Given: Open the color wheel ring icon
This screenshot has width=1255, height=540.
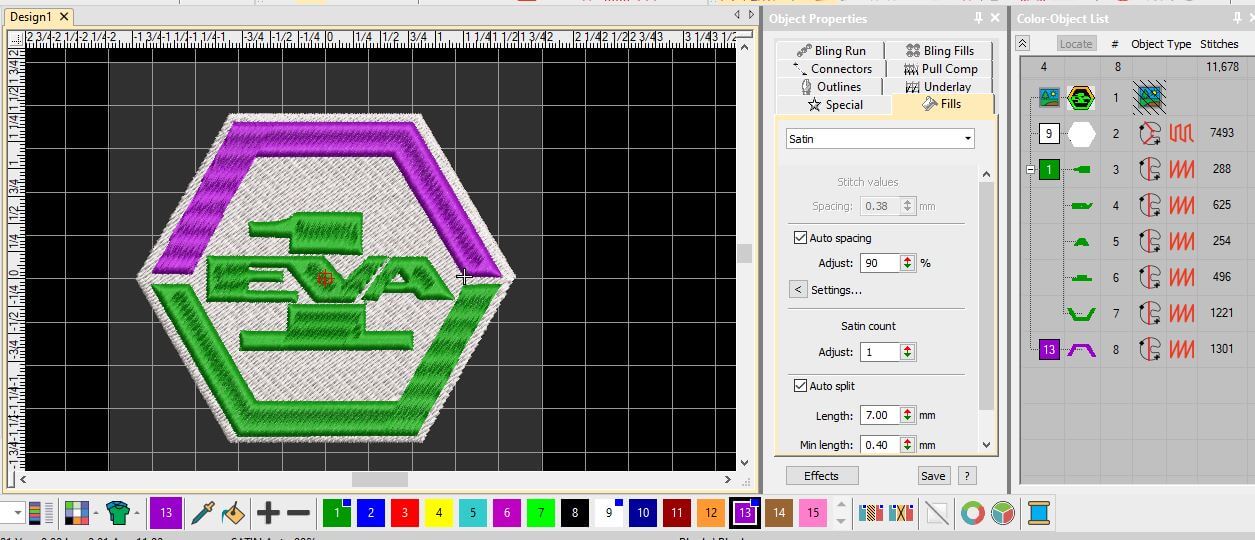Looking at the screenshot, I should (x=972, y=513).
